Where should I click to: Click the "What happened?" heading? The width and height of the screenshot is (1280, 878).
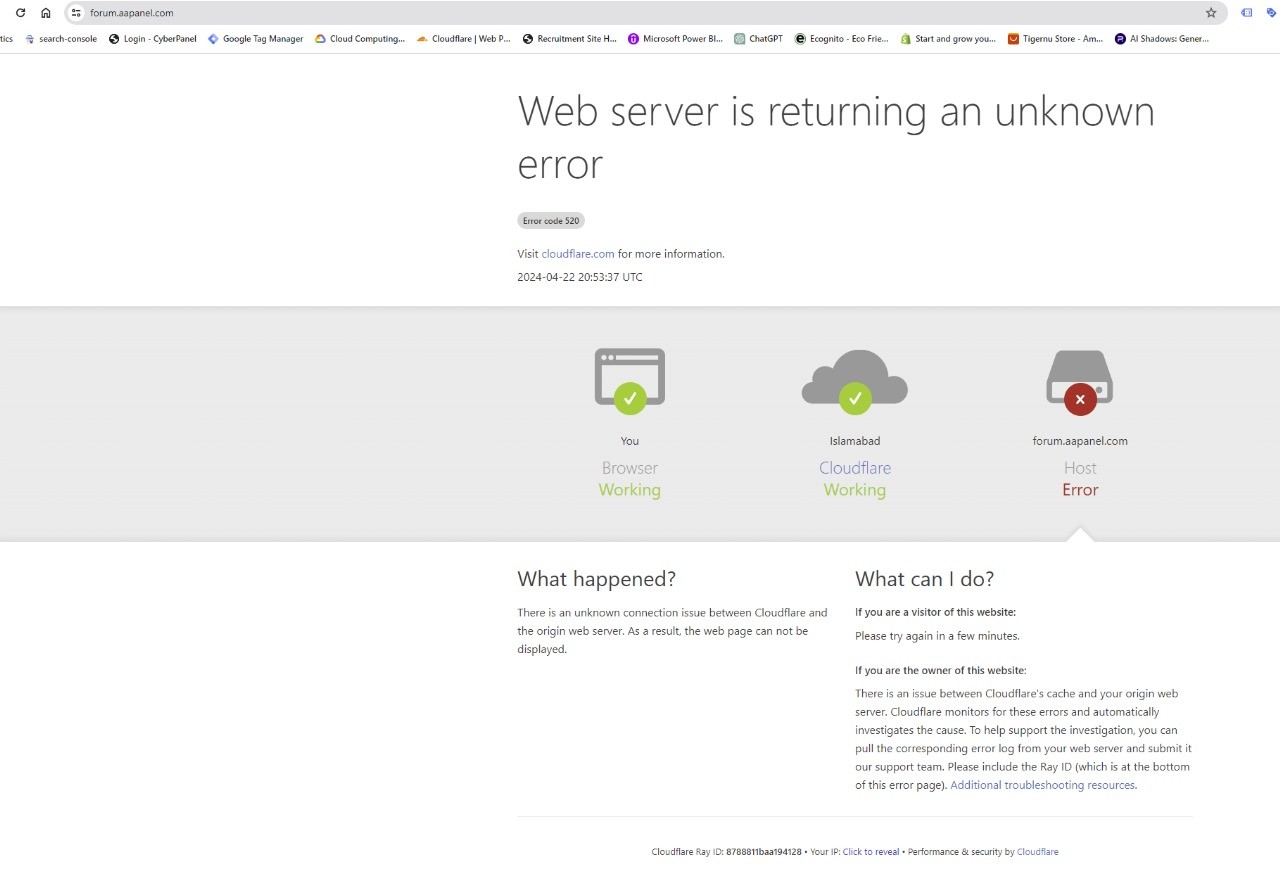point(597,579)
